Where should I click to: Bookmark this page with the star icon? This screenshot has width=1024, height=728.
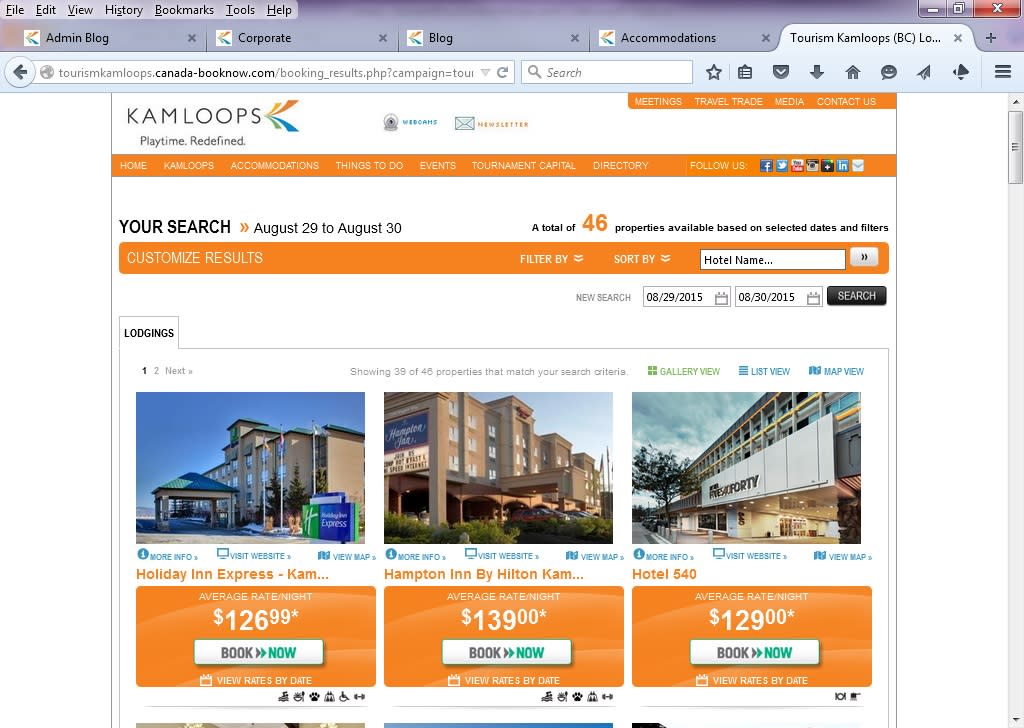pyautogui.click(x=713, y=72)
